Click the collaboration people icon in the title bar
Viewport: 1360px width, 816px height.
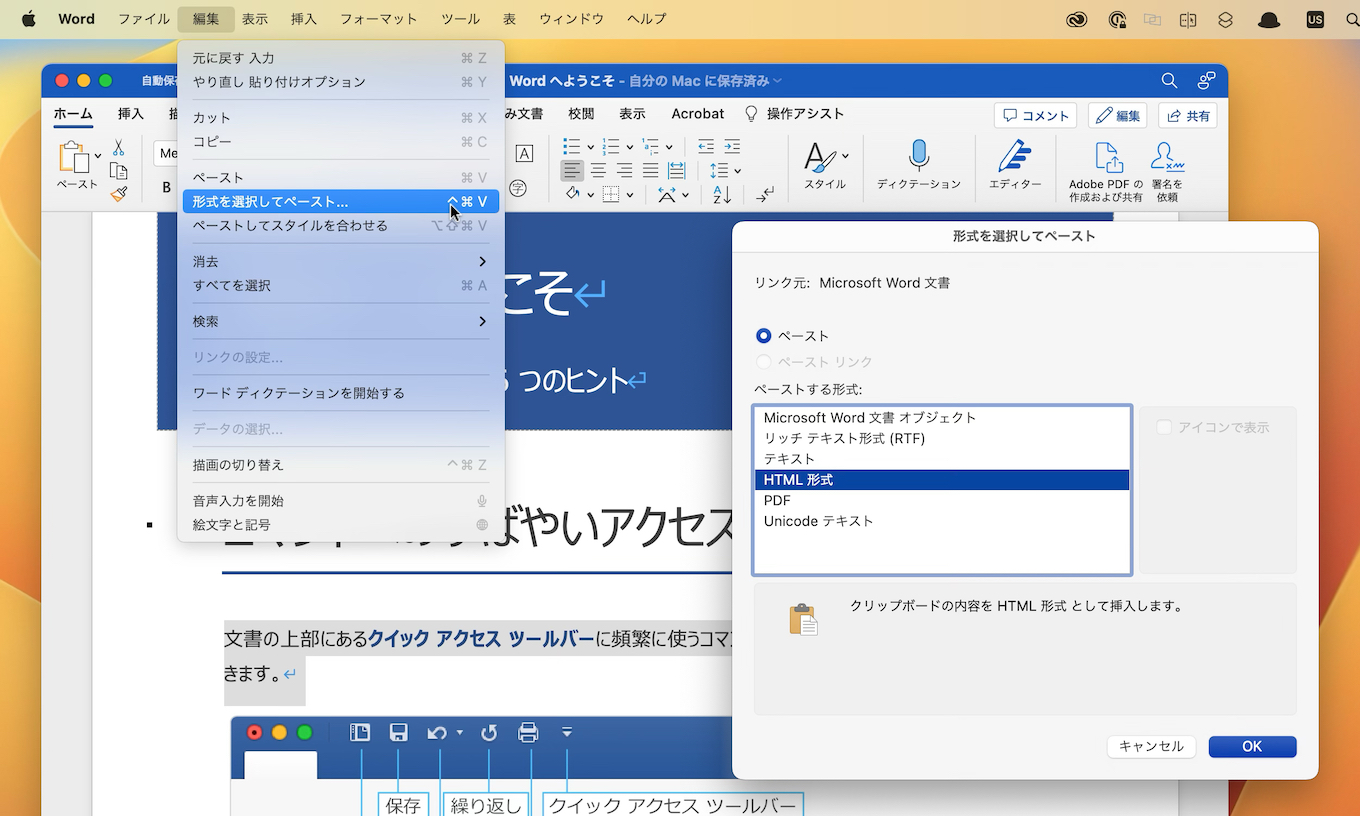pyautogui.click(x=1207, y=81)
